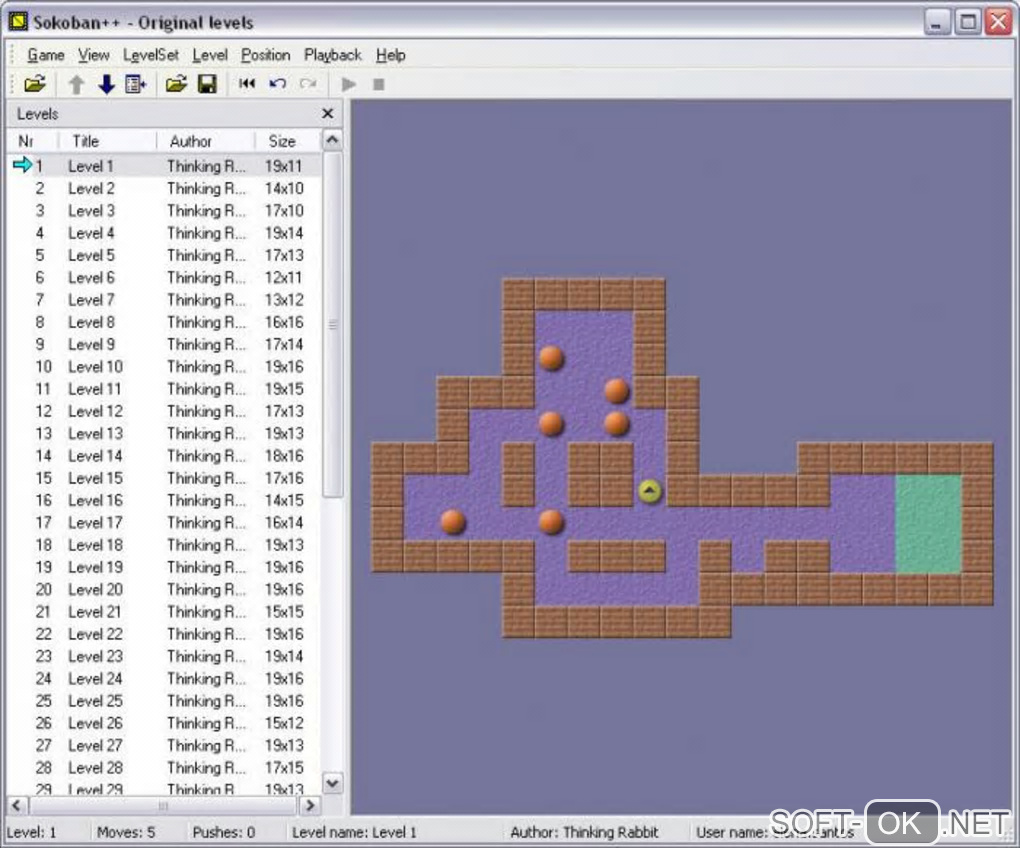Open the Playback menu
The height and width of the screenshot is (848, 1020).
(x=332, y=55)
